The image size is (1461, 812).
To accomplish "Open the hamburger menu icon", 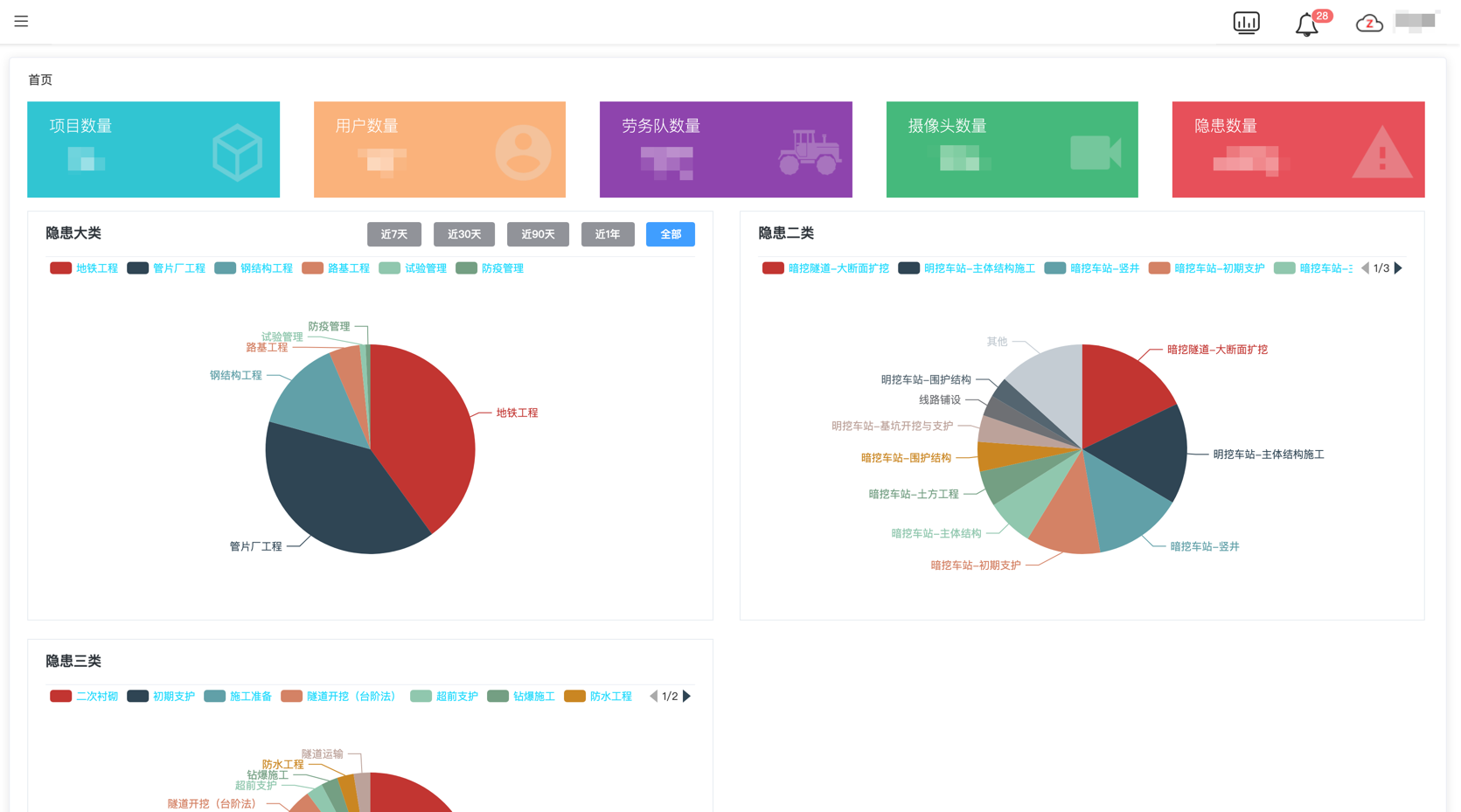I will (21, 21).
